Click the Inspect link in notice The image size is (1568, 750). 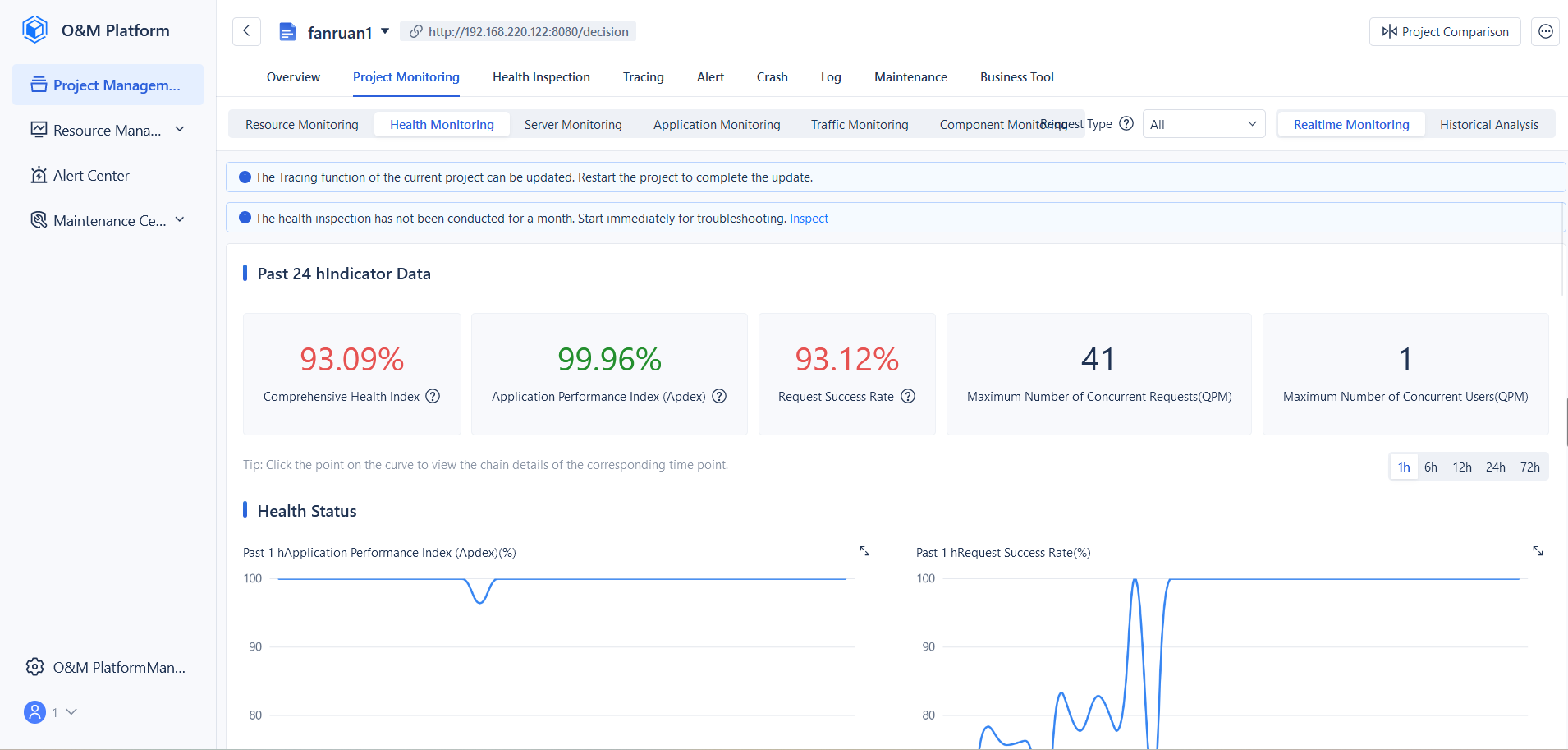pyautogui.click(x=809, y=219)
